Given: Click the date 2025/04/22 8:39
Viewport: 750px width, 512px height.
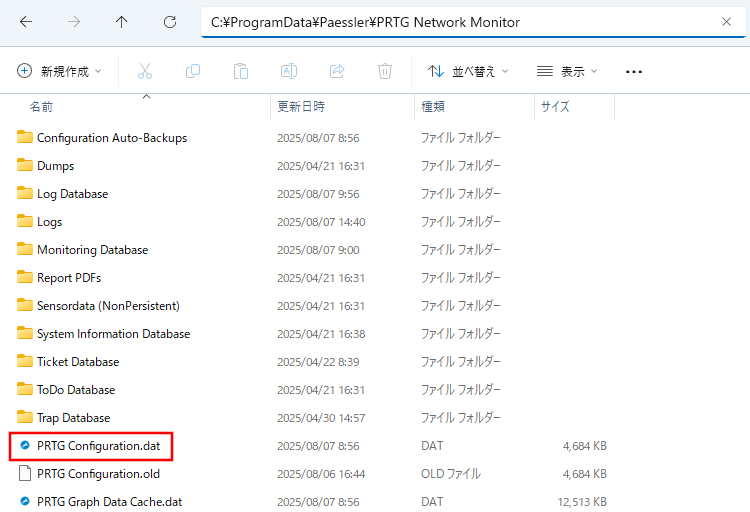Looking at the screenshot, I should (x=318, y=362).
